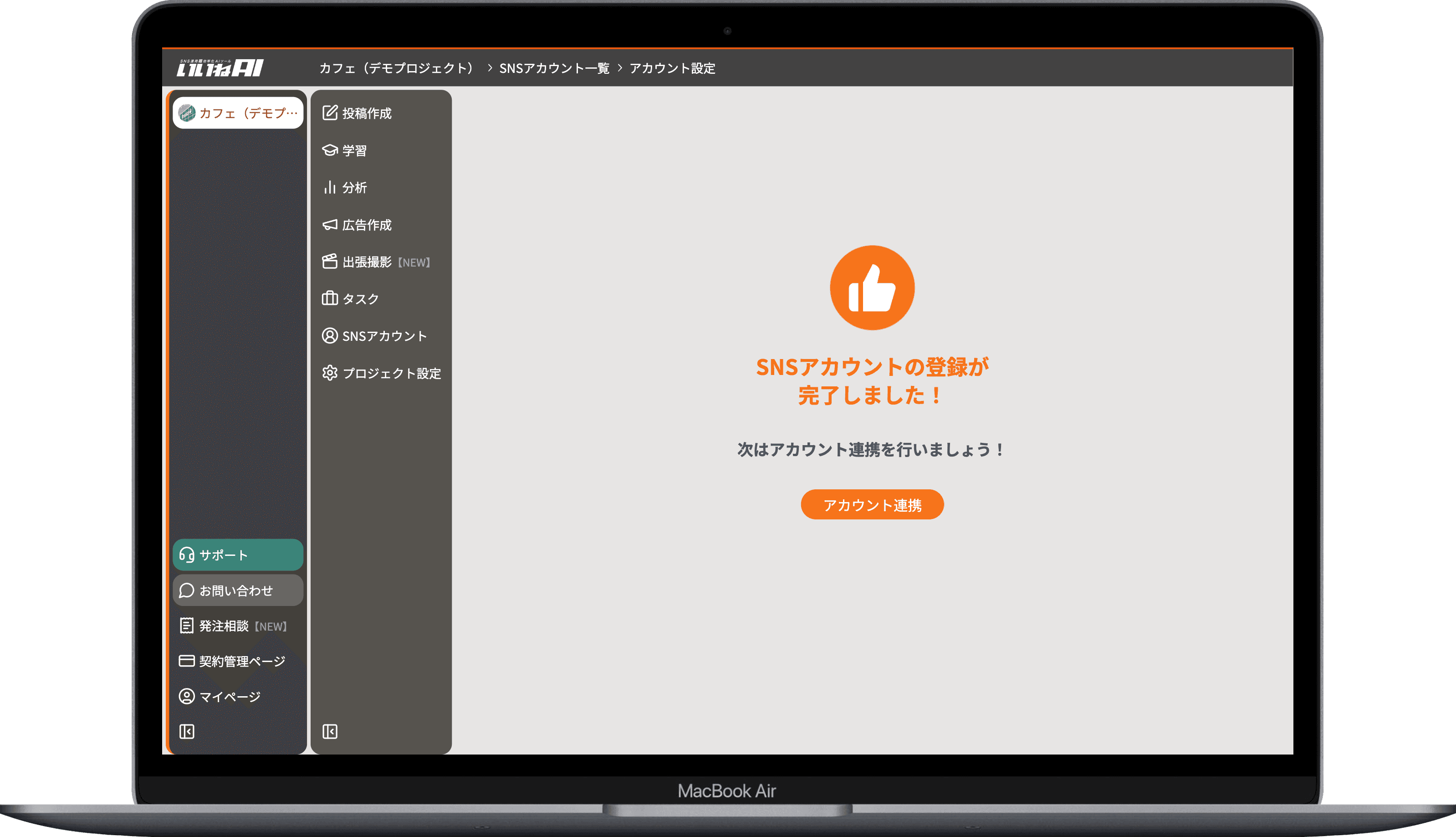
Task: Select アカウント設定 in the breadcrumb trail
Action: pos(673,68)
